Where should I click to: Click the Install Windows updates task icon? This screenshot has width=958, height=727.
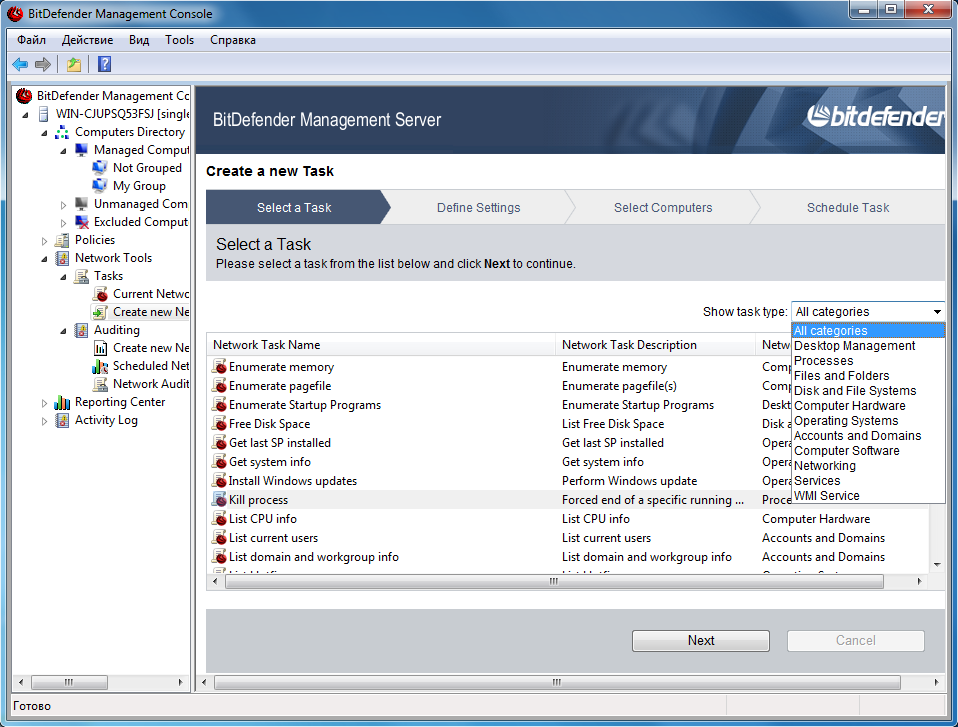pos(219,481)
